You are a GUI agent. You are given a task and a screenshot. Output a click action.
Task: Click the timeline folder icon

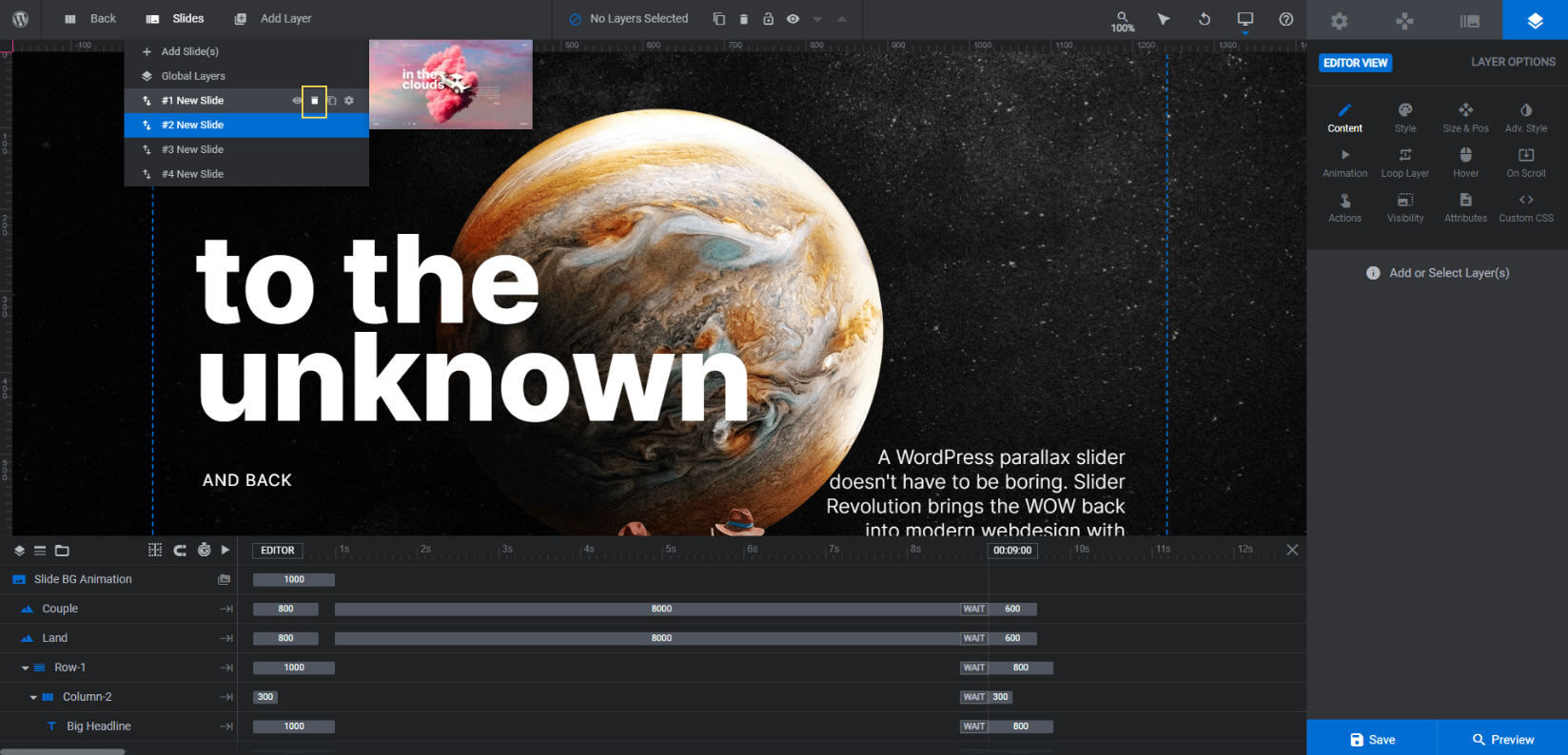tap(62, 551)
